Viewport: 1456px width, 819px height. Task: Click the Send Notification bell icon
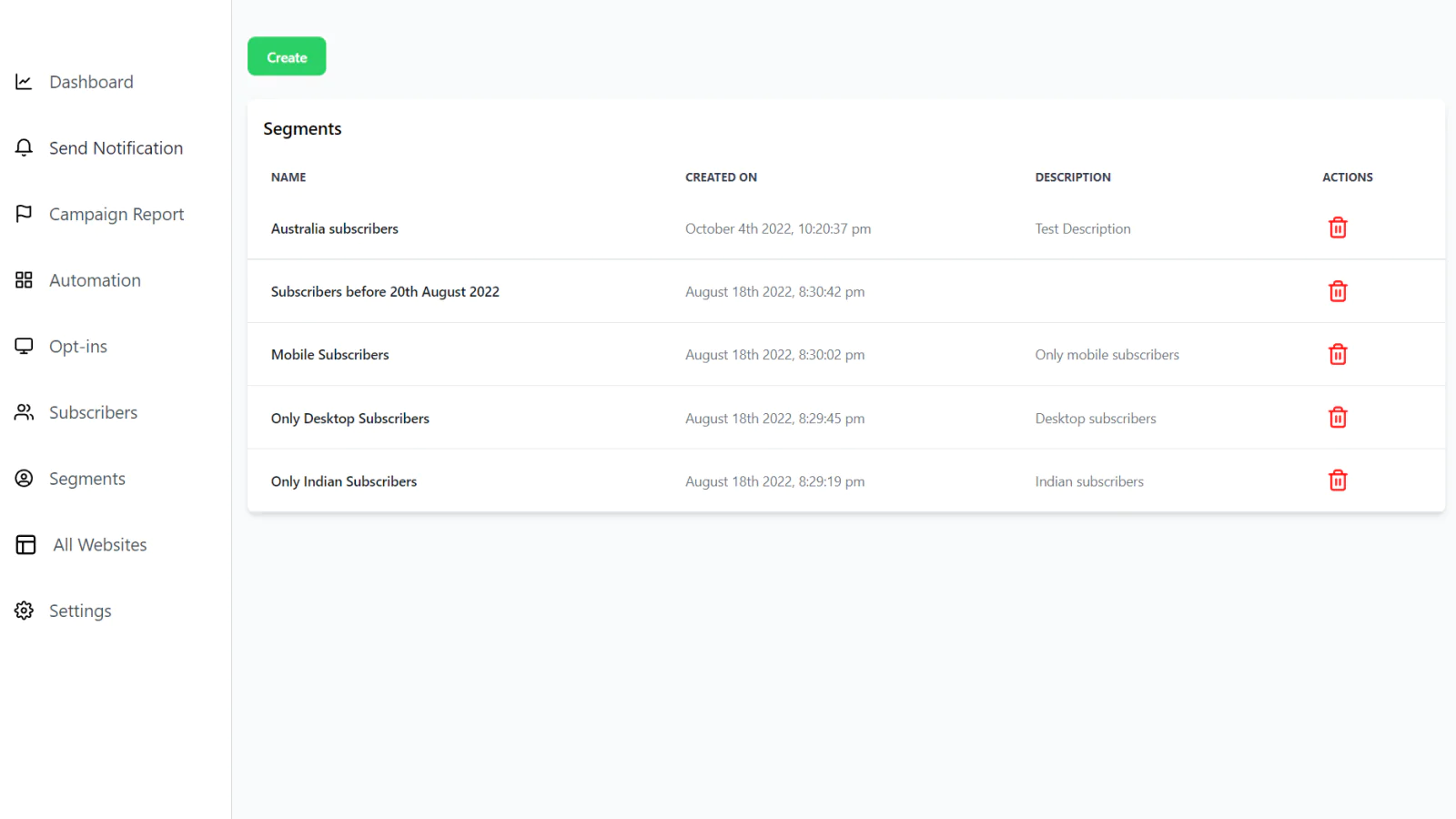click(x=25, y=147)
